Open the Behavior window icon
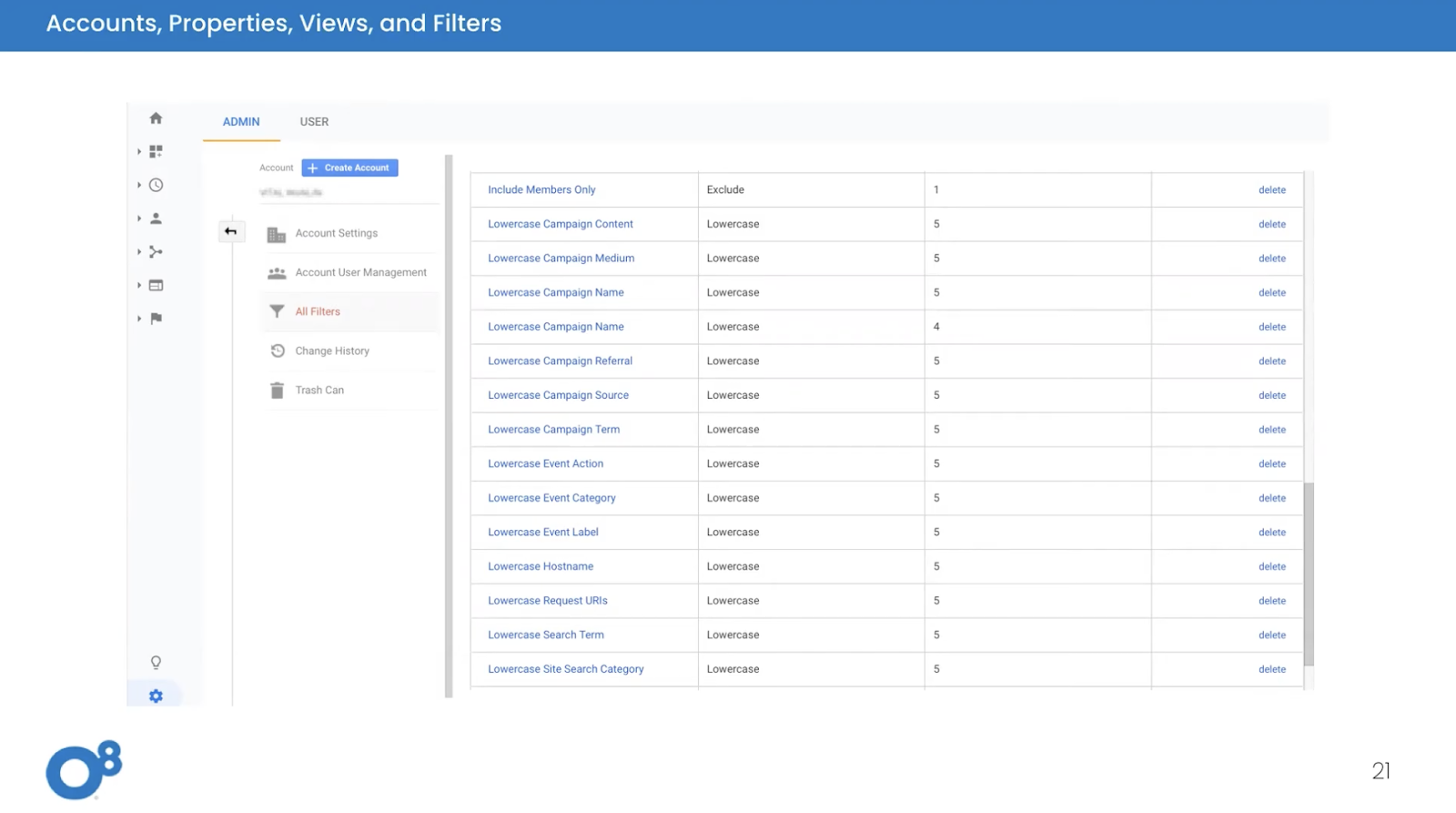The width and height of the screenshot is (1456, 813). pyautogui.click(x=156, y=285)
